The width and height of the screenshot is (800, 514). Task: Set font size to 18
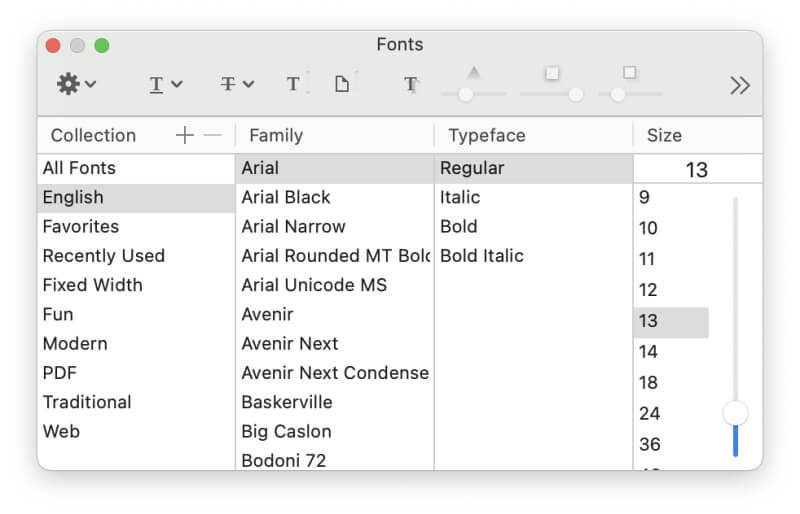pos(671,383)
